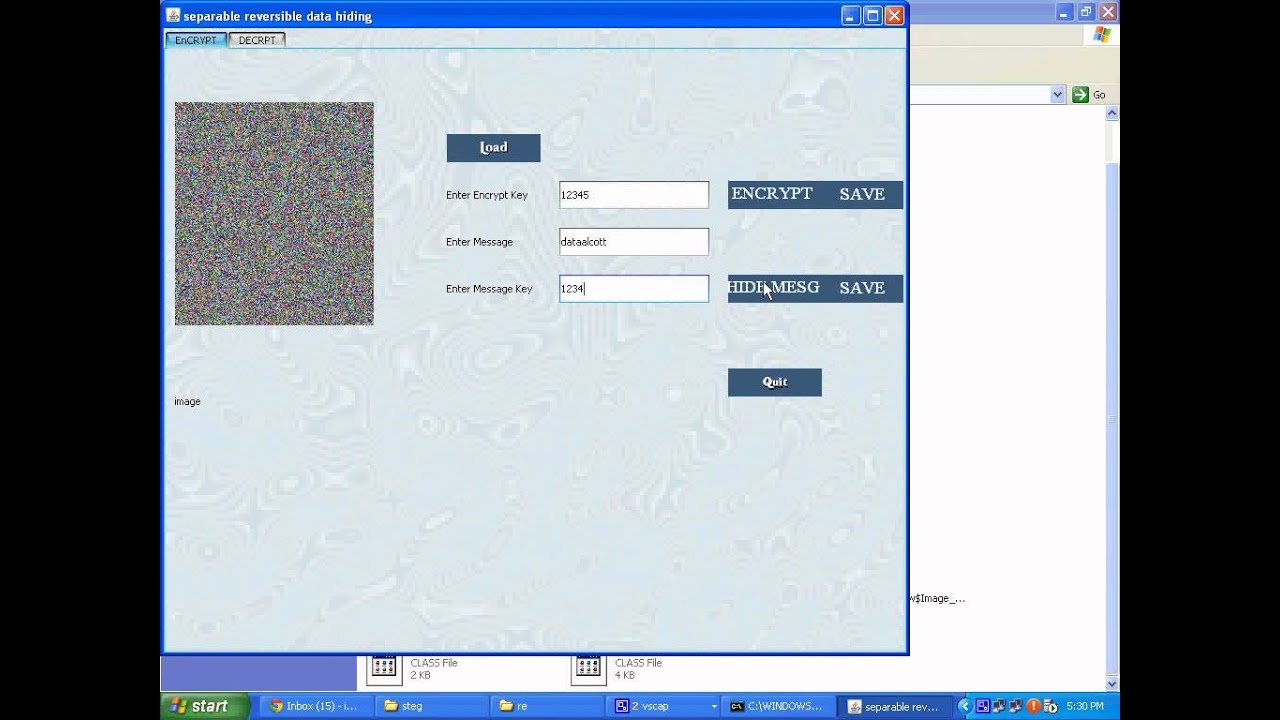This screenshot has height=720, width=1280.
Task: Click scroll up arrow in background window
Action: pyautogui.click(x=1112, y=115)
